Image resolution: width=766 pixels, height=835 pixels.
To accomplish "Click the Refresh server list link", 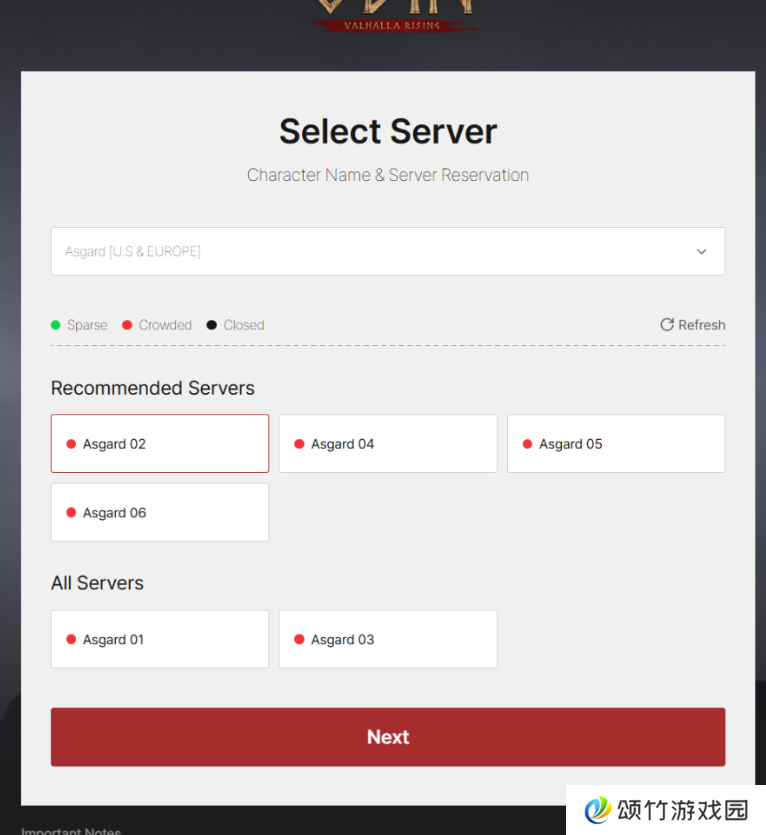I will coord(692,325).
